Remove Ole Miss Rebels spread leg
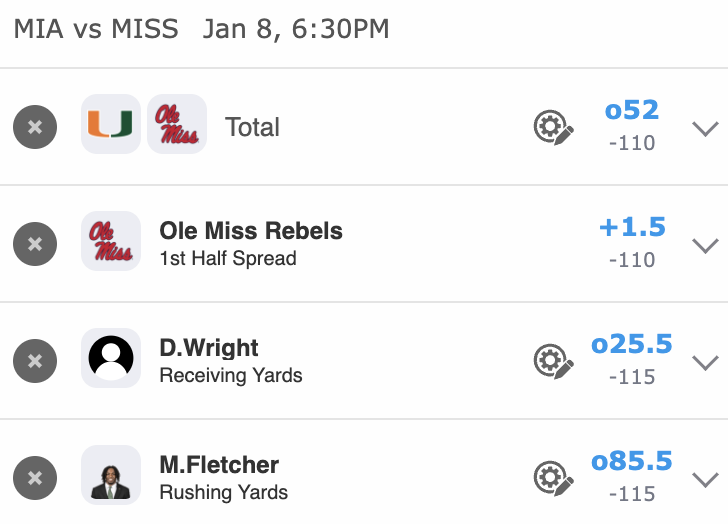728x524 pixels. [35, 244]
